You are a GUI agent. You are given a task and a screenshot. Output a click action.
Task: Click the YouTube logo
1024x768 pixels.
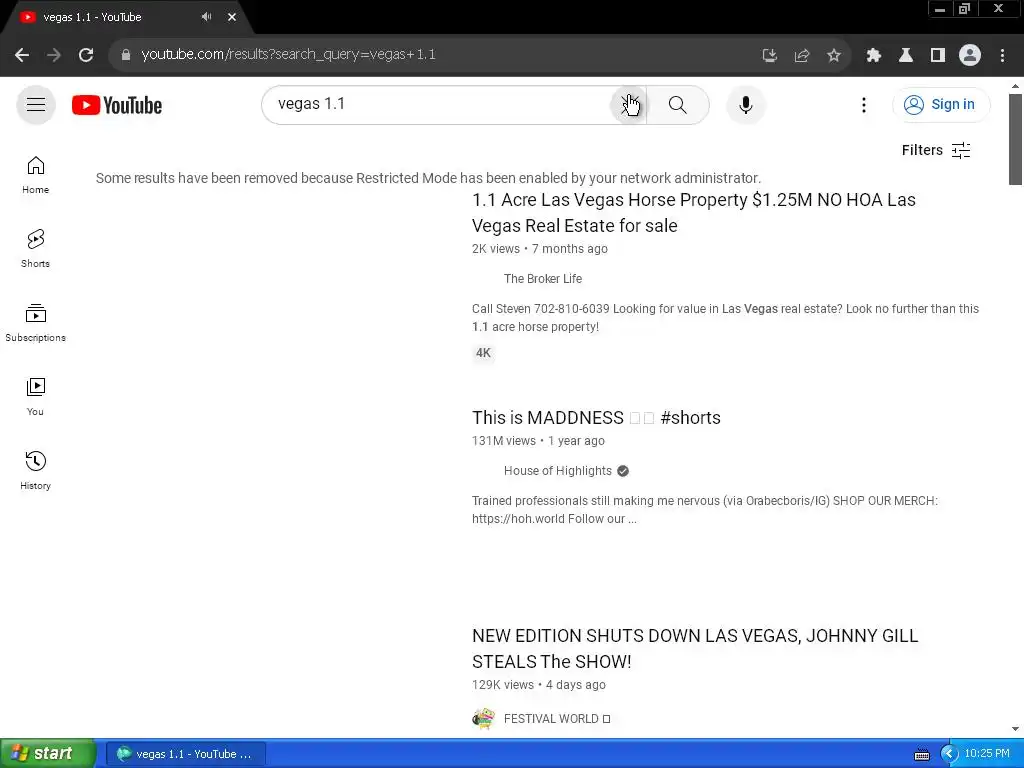tap(117, 105)
